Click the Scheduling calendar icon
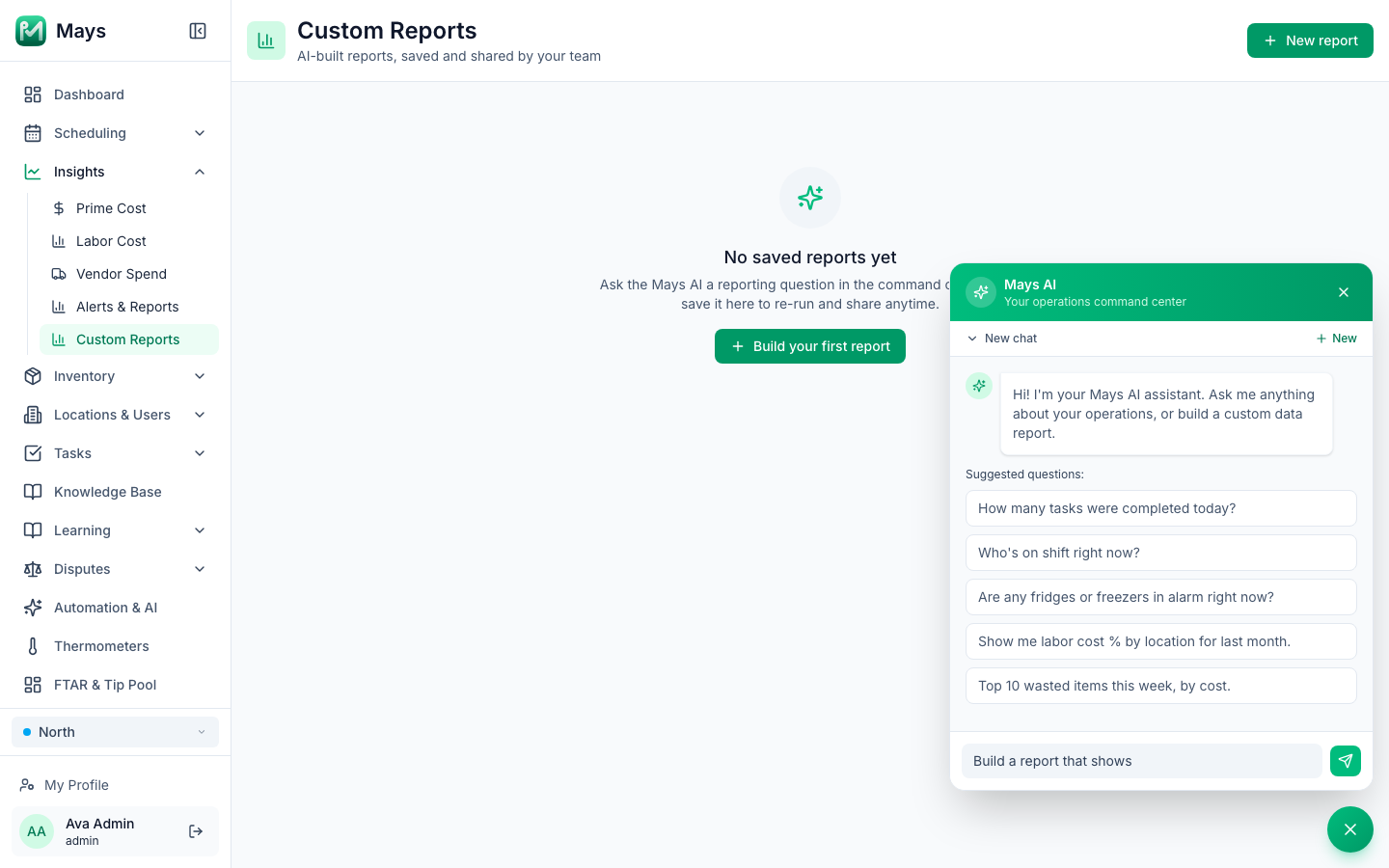 coord(33,133)
